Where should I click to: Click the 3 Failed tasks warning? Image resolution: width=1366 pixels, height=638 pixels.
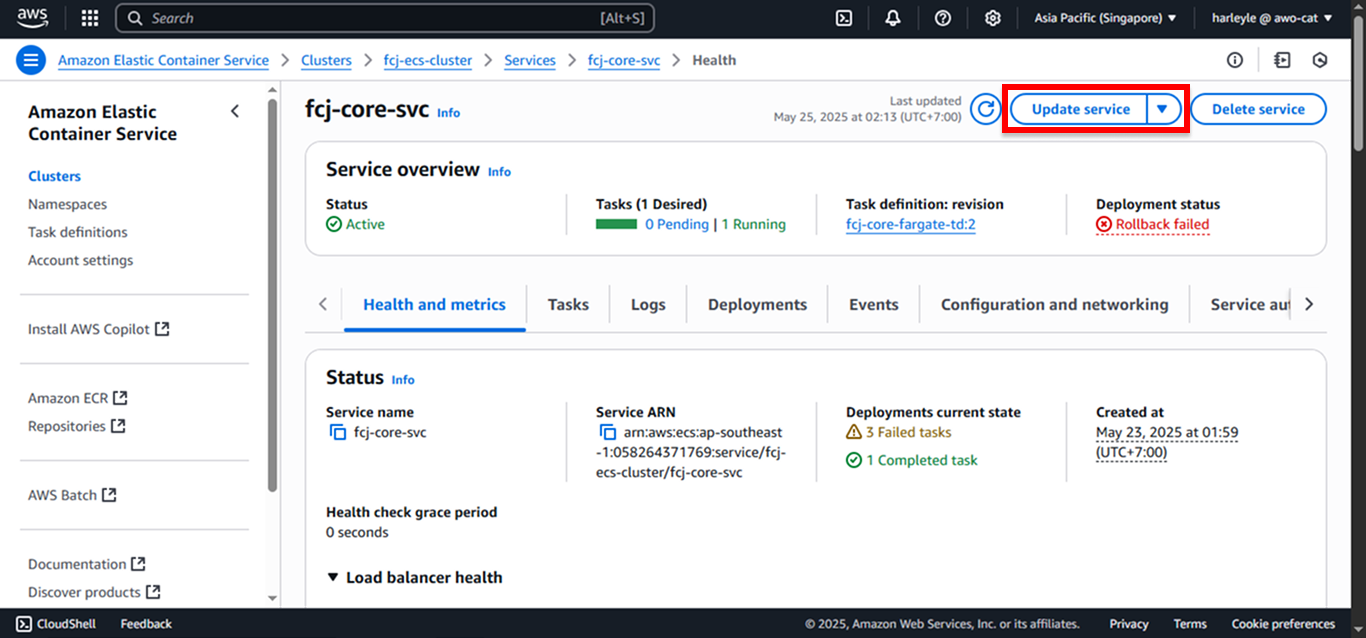coord(899,432)
